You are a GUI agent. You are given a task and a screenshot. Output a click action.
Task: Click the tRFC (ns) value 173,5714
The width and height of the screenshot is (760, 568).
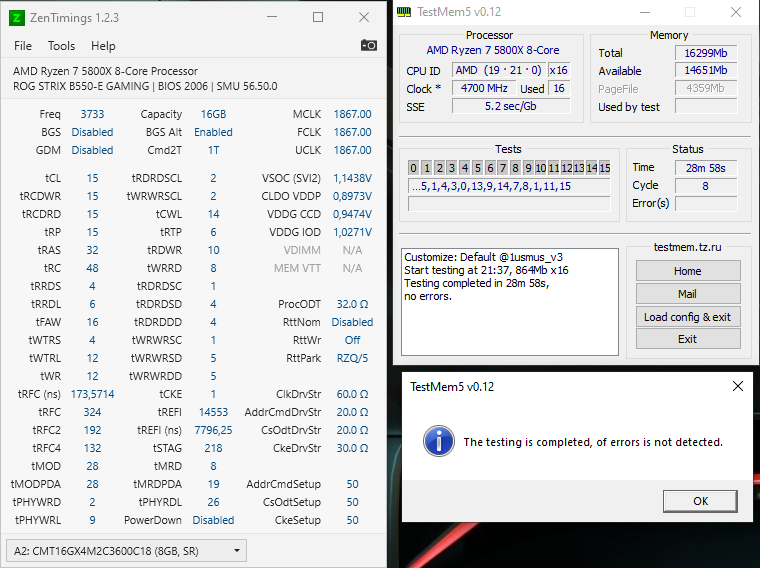[92, 394]
